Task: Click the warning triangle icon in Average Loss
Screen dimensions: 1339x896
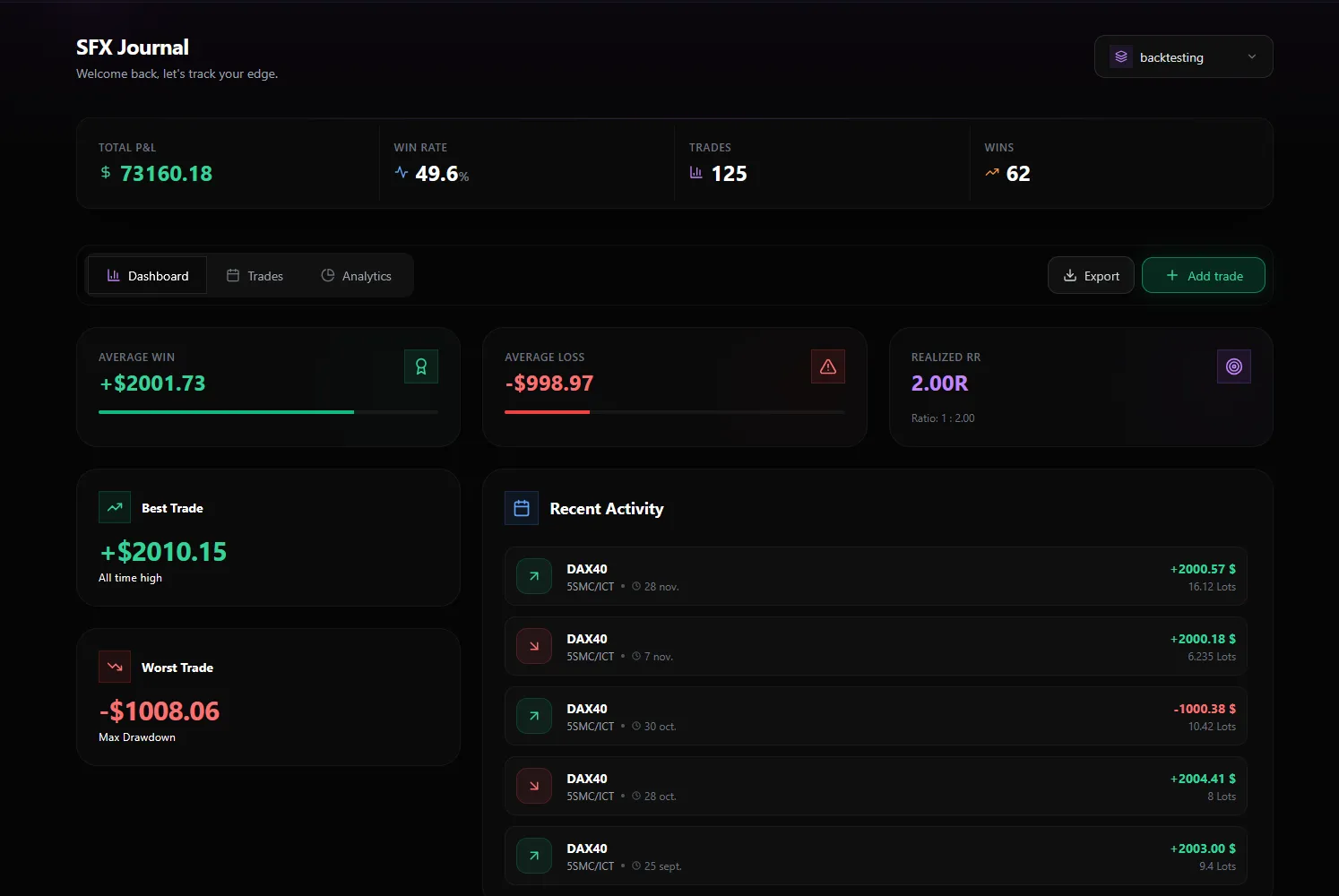Action: tap(827, 366)
